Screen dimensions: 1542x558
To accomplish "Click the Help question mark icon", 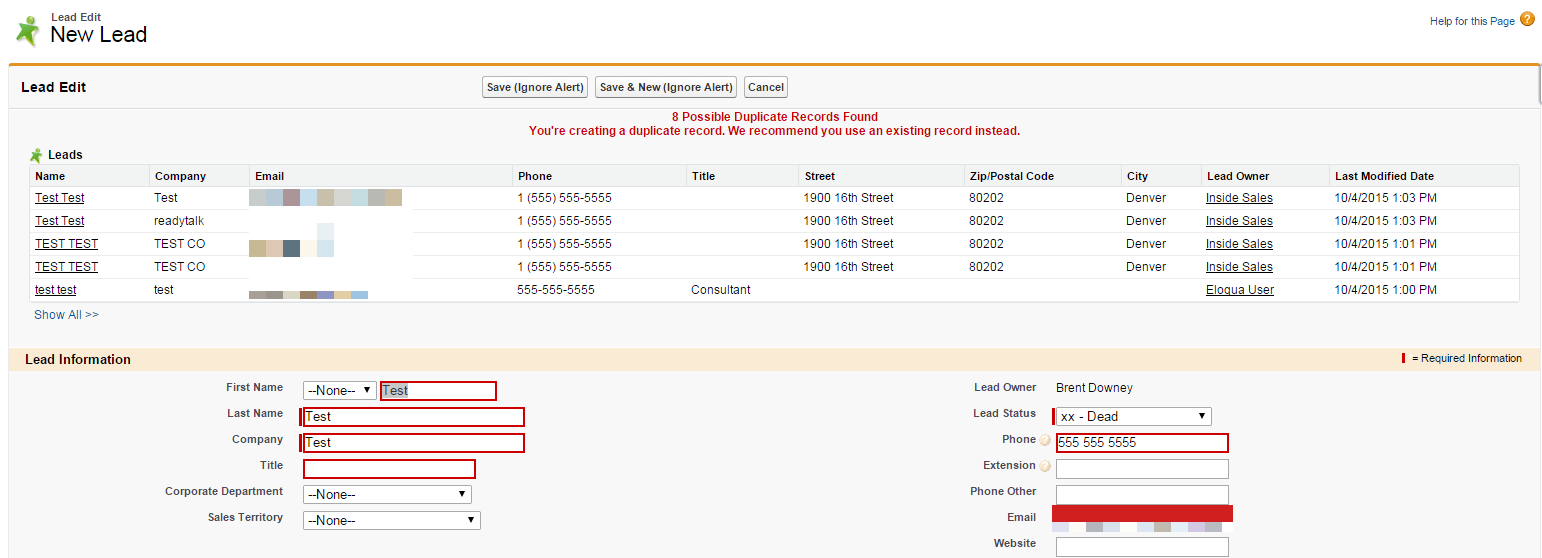I will pos(1527,19).
